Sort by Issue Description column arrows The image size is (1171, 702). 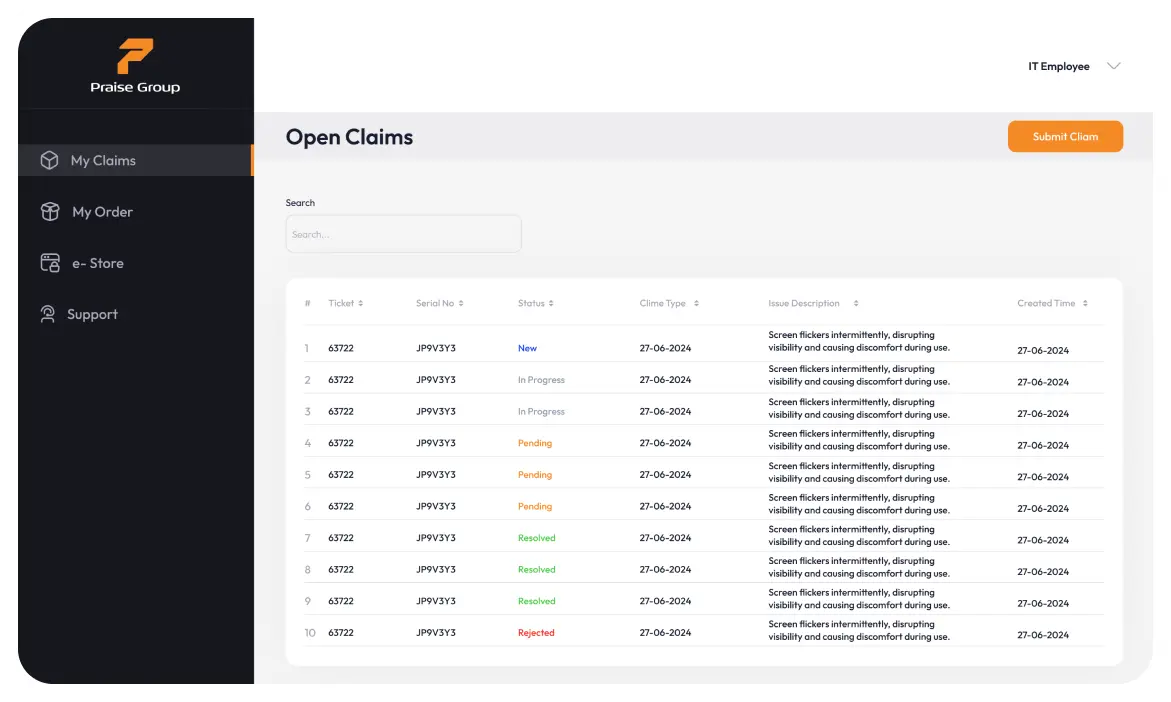tap(856, 303)
